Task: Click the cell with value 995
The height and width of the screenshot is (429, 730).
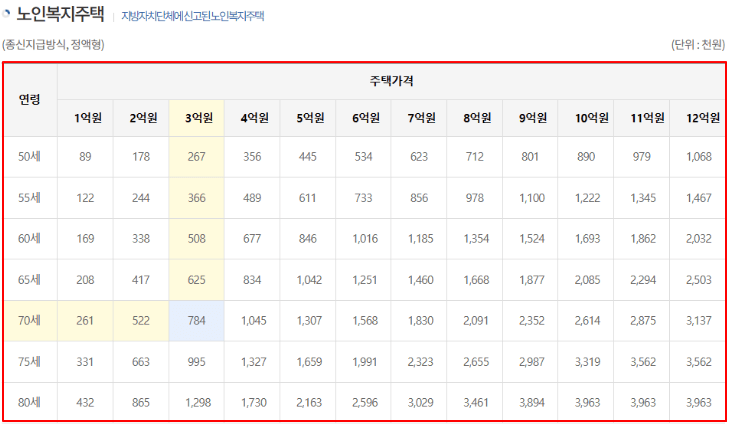Action: 196,362
